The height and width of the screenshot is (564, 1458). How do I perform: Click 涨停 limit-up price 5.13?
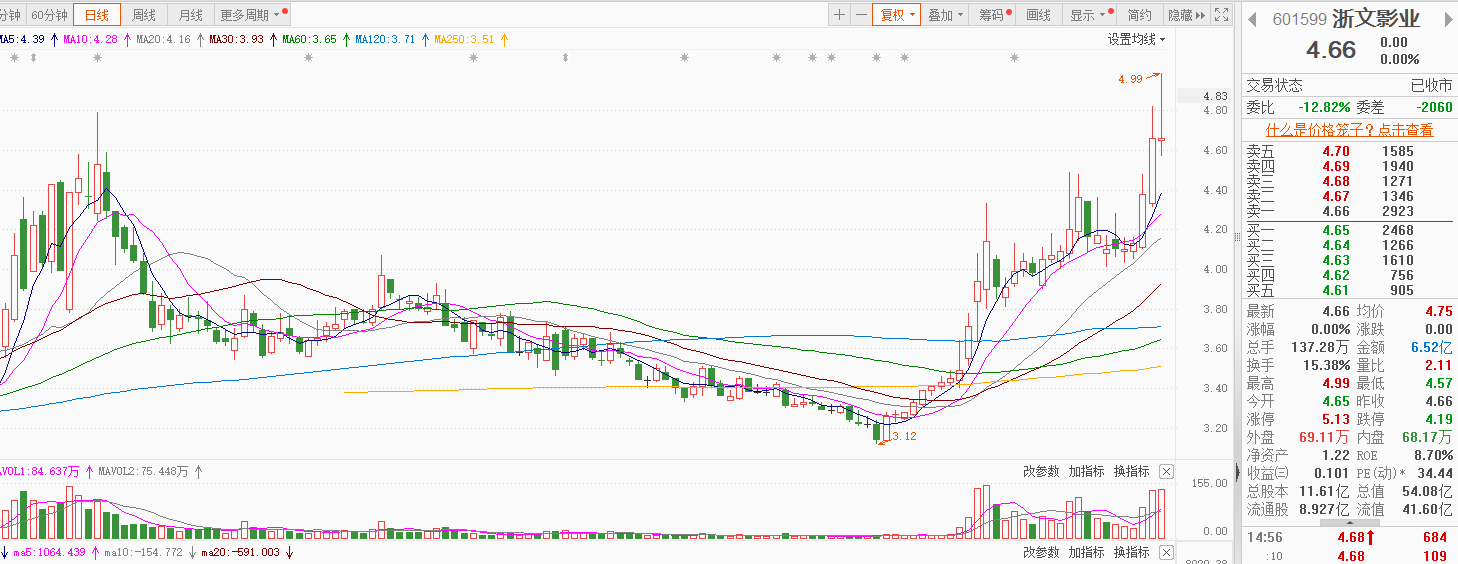click(1336, 420)
